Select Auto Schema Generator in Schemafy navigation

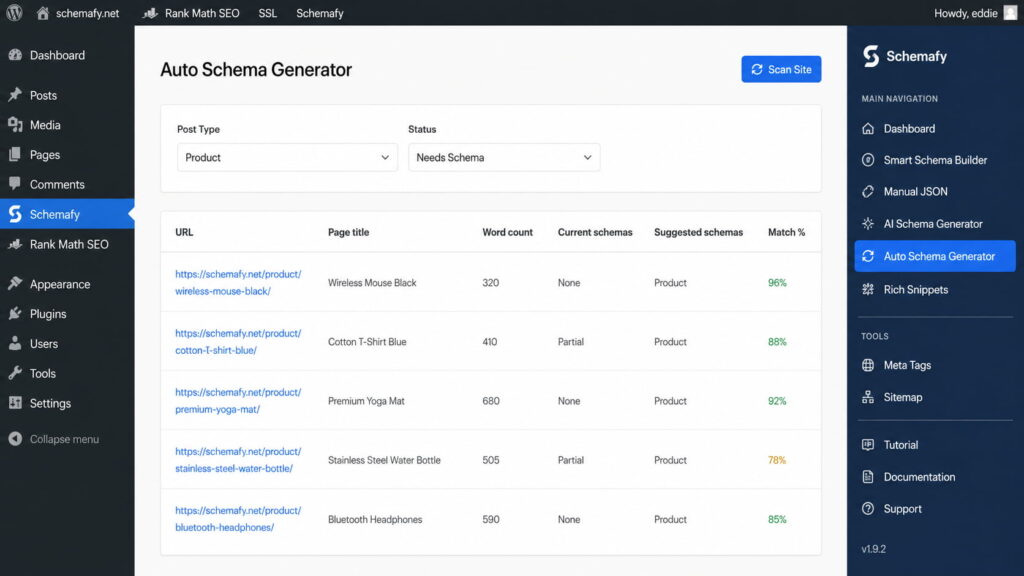[x=935, y=256]
